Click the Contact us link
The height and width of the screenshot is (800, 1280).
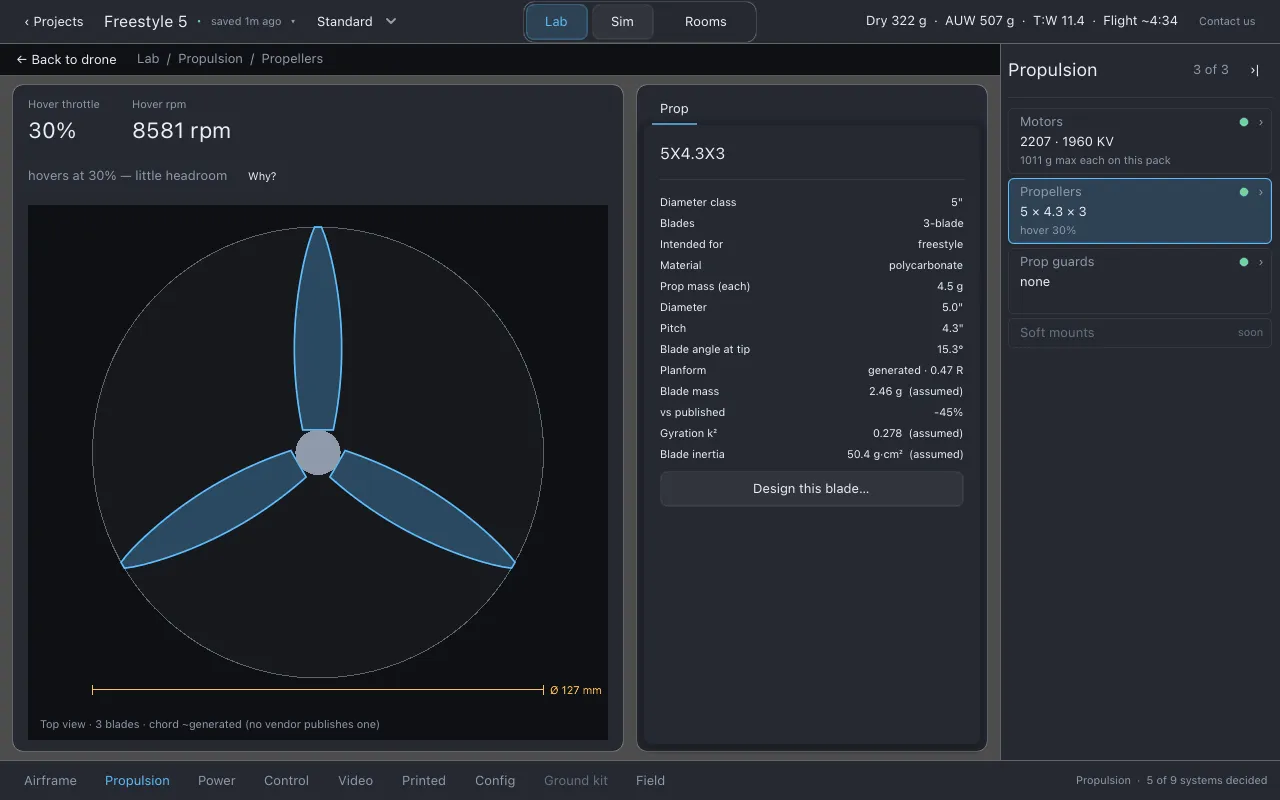click(1227, 21)
